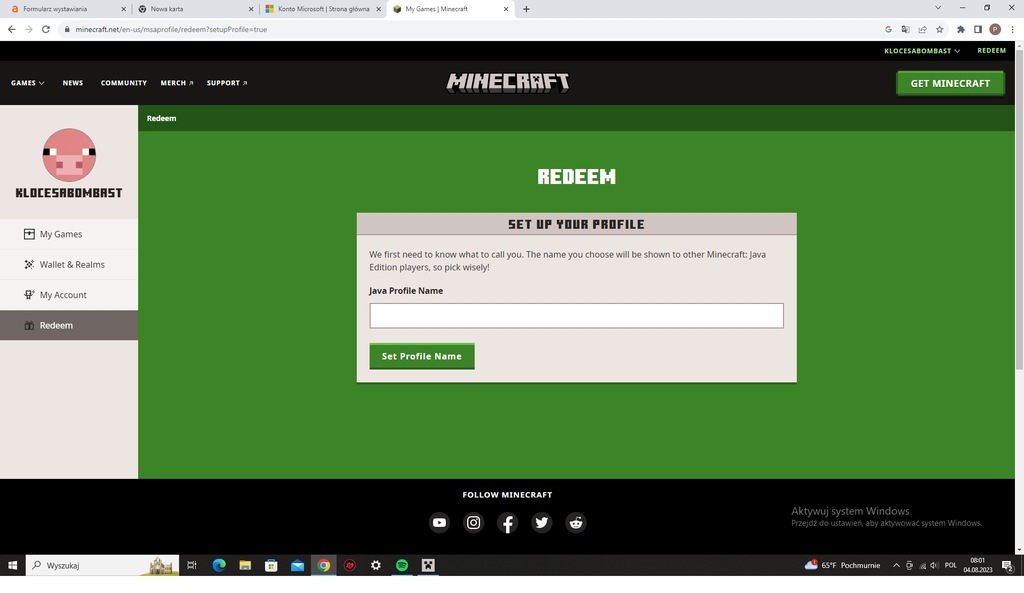Viewport: 1024px width, 593px height.
Task: Open Spotify from taskbar
Action: tap(402, 565)
